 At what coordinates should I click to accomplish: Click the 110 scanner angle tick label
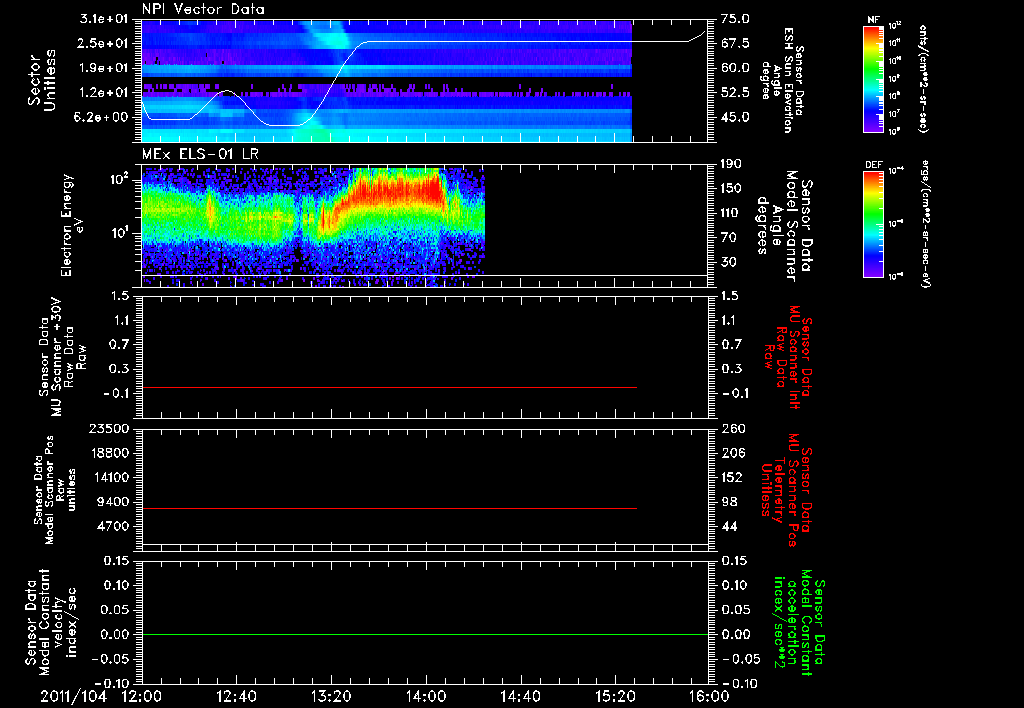click(731, 213)
